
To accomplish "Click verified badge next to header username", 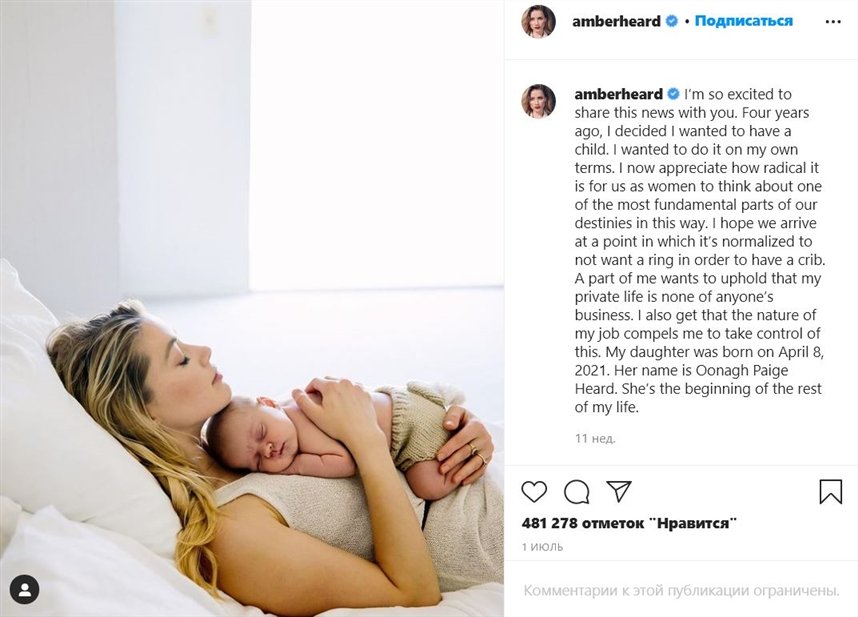I will tap(671, 21).
